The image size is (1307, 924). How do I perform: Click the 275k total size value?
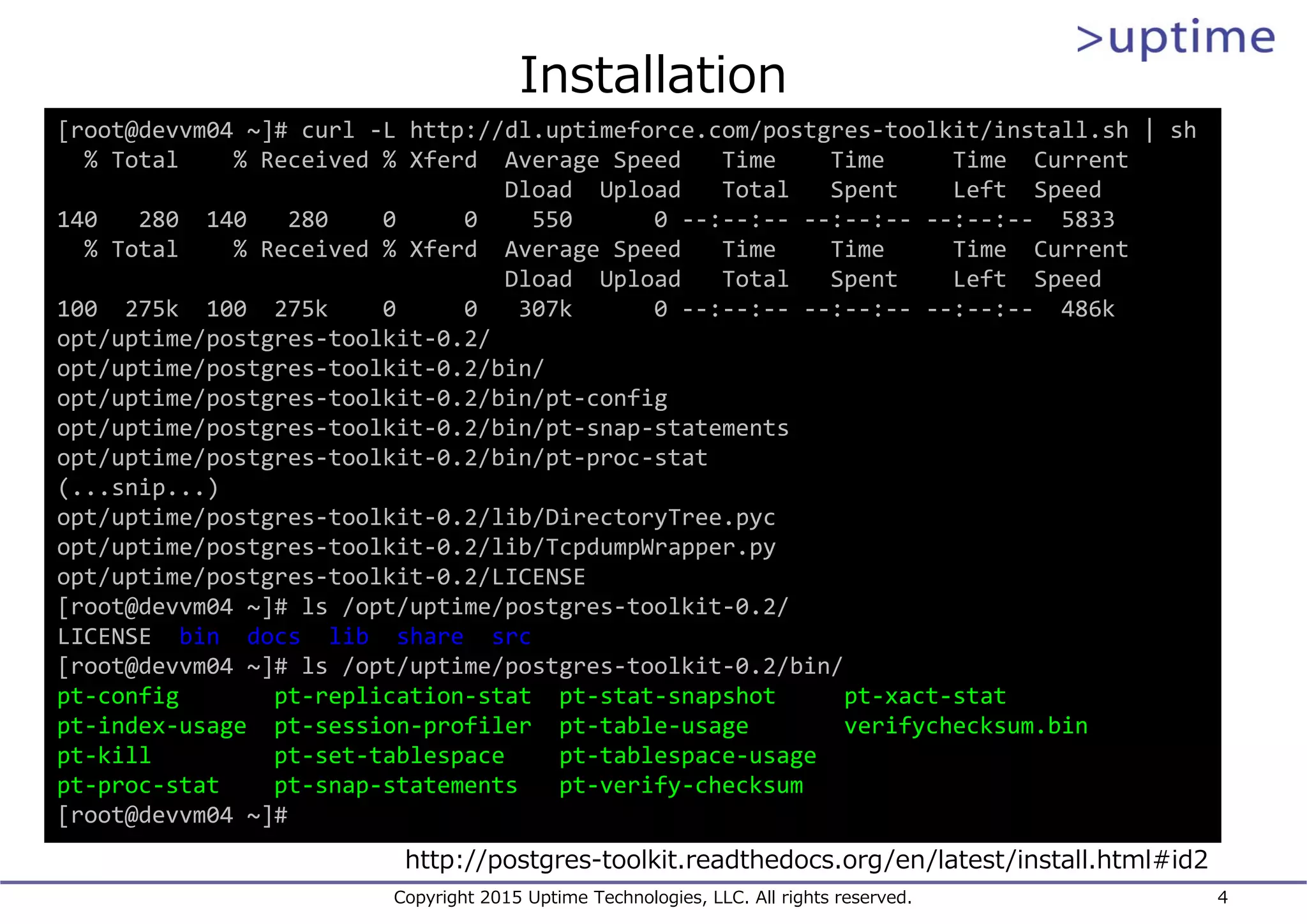tap(152, 309)
